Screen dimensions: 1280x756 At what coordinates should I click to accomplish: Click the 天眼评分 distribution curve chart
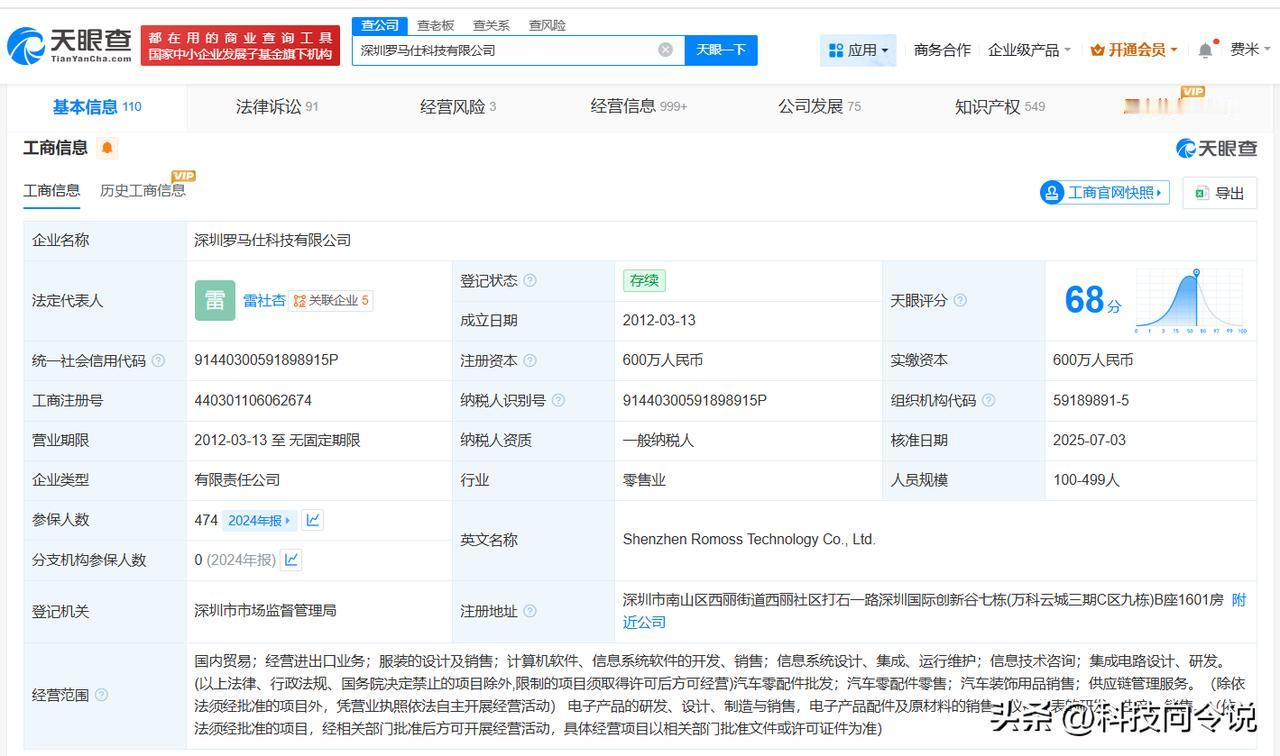click(x=1191, y=301)
